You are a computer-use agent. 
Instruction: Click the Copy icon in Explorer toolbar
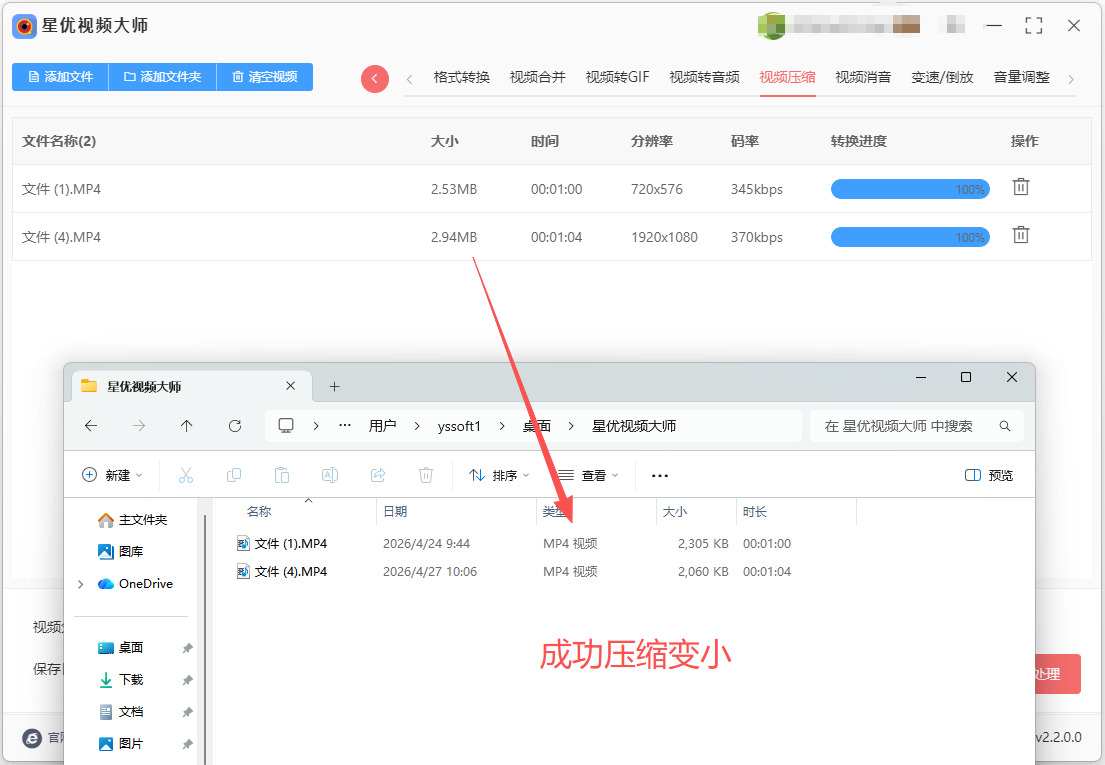pyautogui.click(x=234, y=475)
